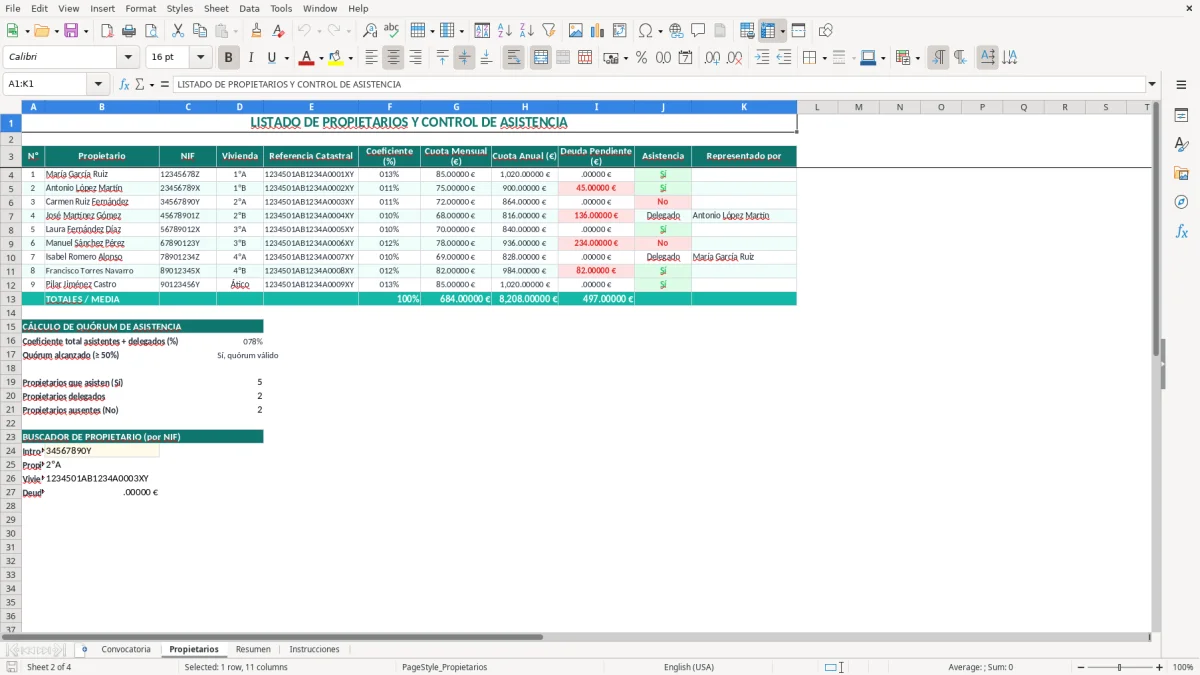Open the Font Size dropdown list

(x=201, y=57)
